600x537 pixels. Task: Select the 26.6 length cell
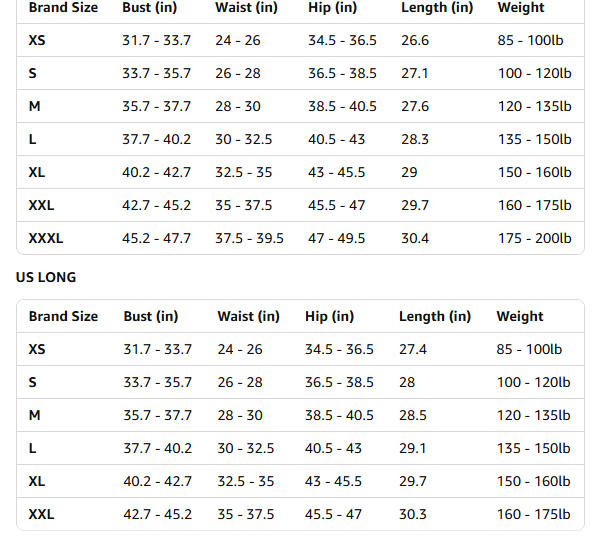pyautogui.click(x=415, y=40)
